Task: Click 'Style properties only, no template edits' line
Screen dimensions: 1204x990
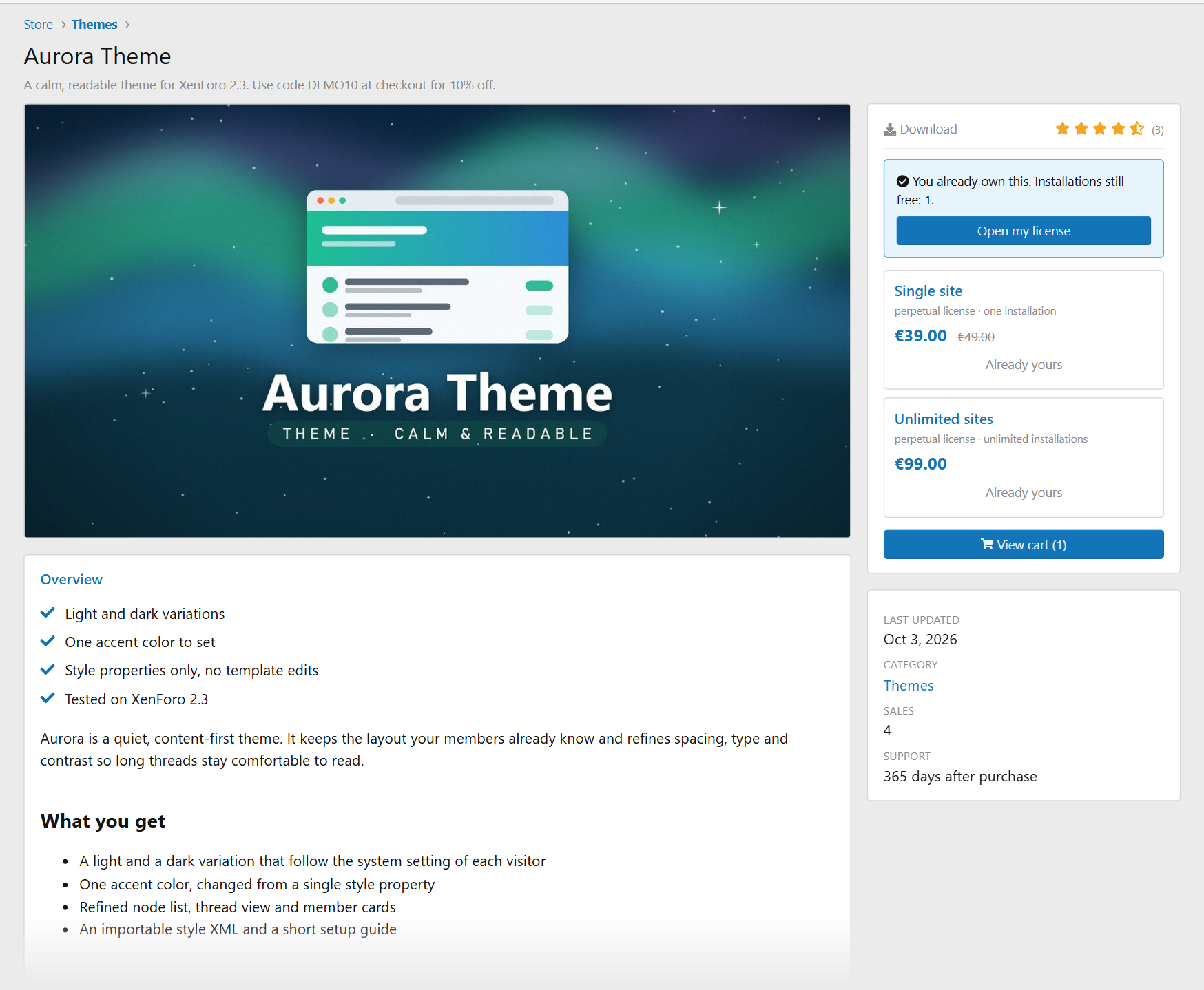Action: click(x=191, y=671)
